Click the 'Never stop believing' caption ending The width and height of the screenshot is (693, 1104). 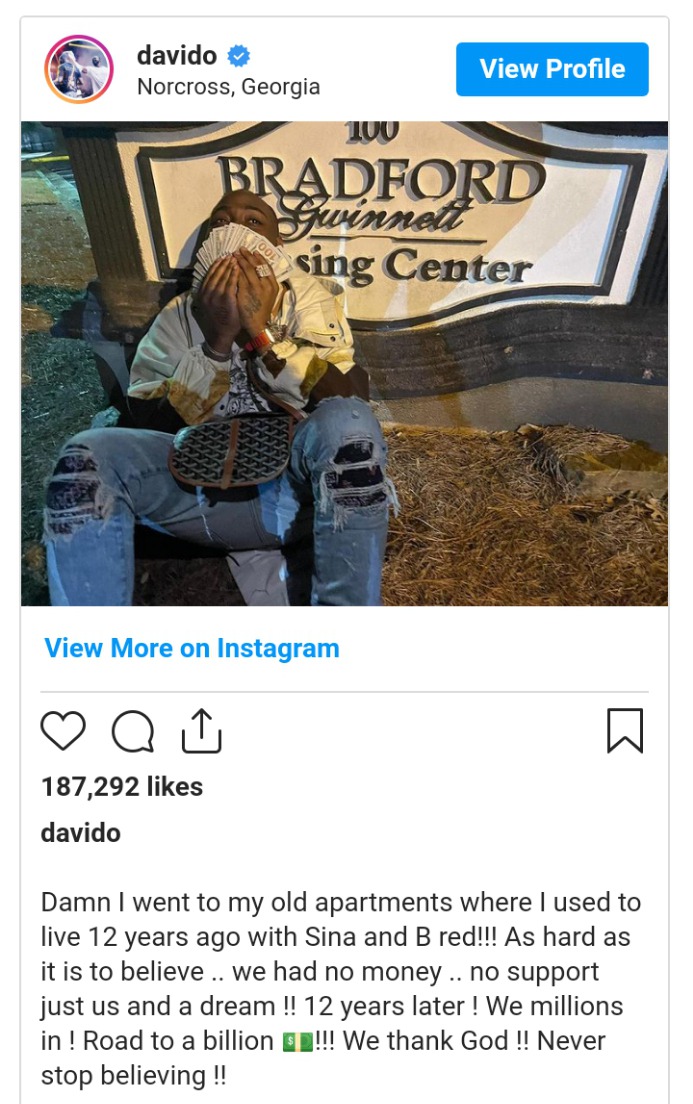point(323,1058)
